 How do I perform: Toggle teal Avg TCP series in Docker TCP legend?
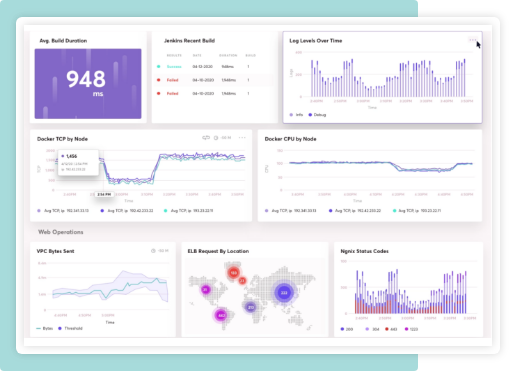[x=188, y=211]
